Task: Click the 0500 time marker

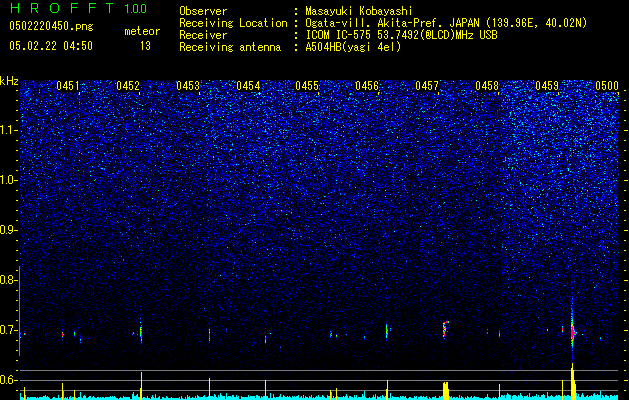Action: coord(607,86)
